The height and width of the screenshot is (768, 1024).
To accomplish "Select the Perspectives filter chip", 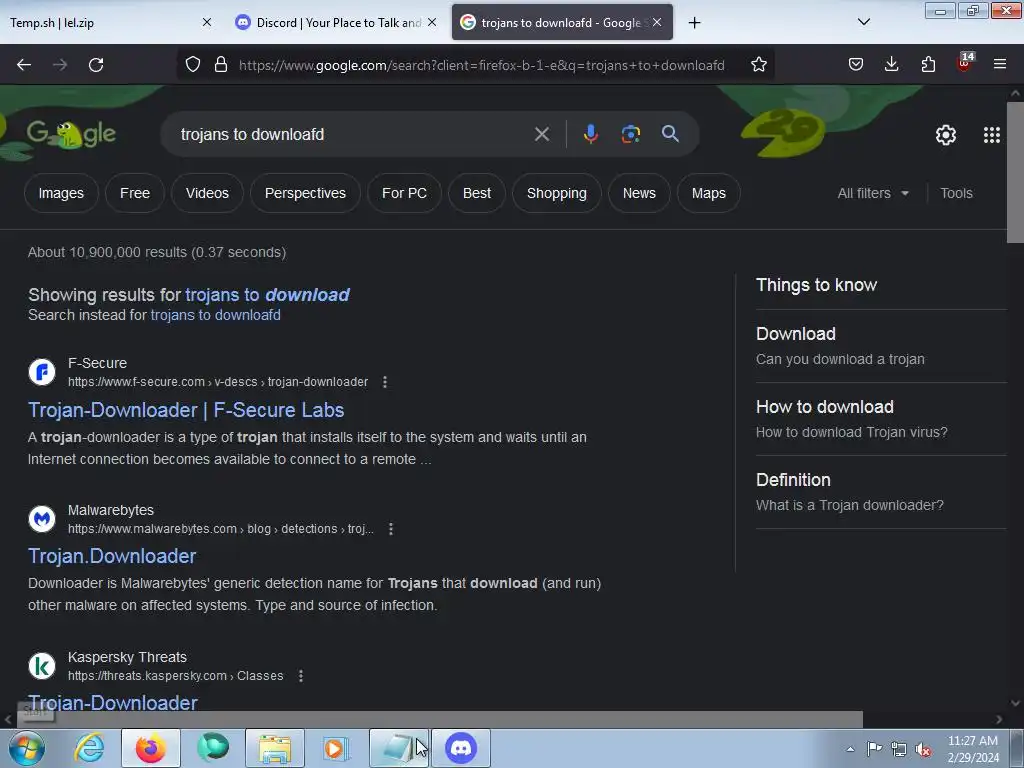I will pyautogui.click(x=305, y=193).
